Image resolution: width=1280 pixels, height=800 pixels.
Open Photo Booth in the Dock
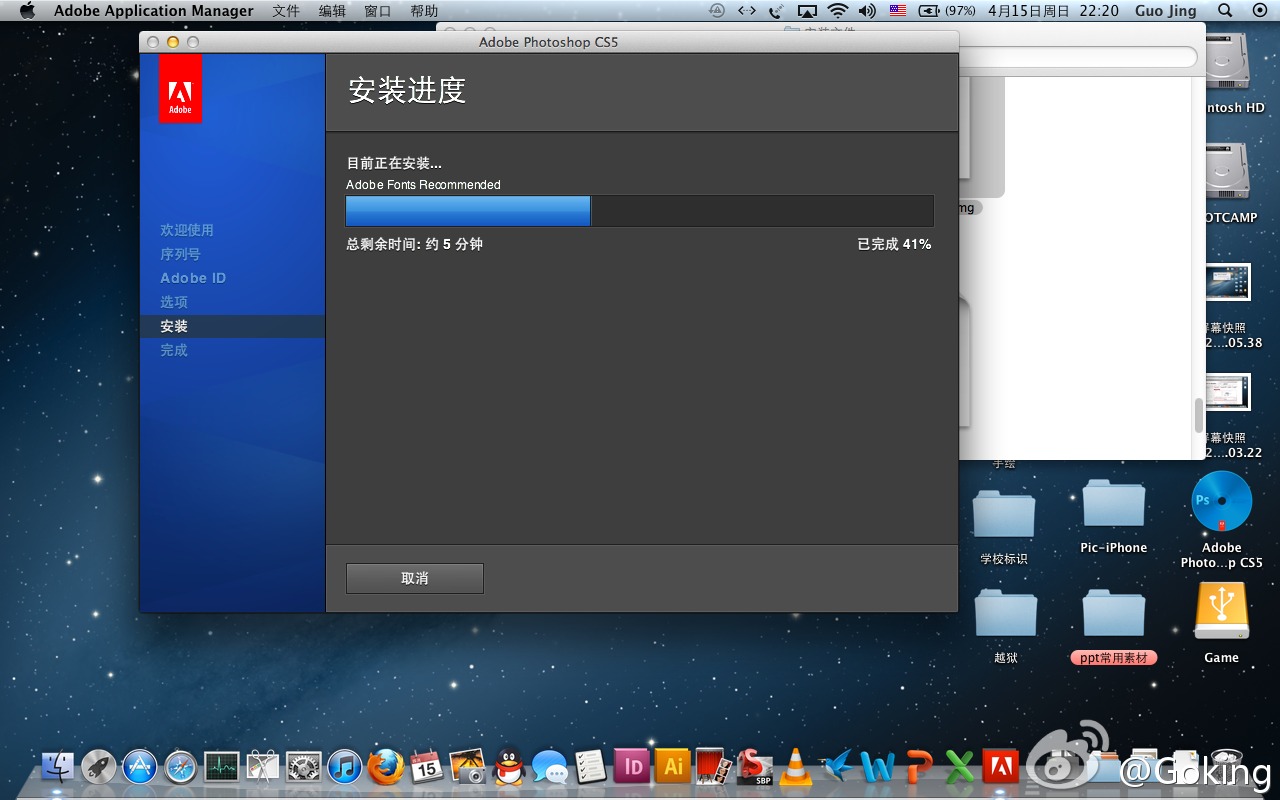point(711,767)
